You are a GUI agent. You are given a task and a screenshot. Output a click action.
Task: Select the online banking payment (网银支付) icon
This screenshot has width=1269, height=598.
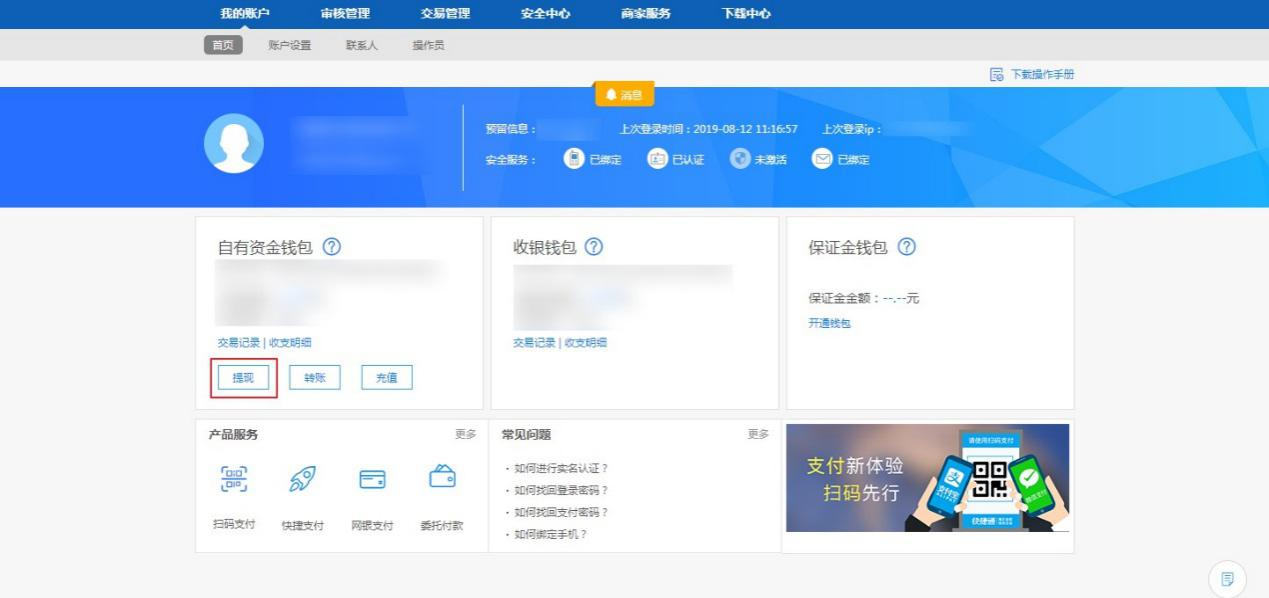372,479
